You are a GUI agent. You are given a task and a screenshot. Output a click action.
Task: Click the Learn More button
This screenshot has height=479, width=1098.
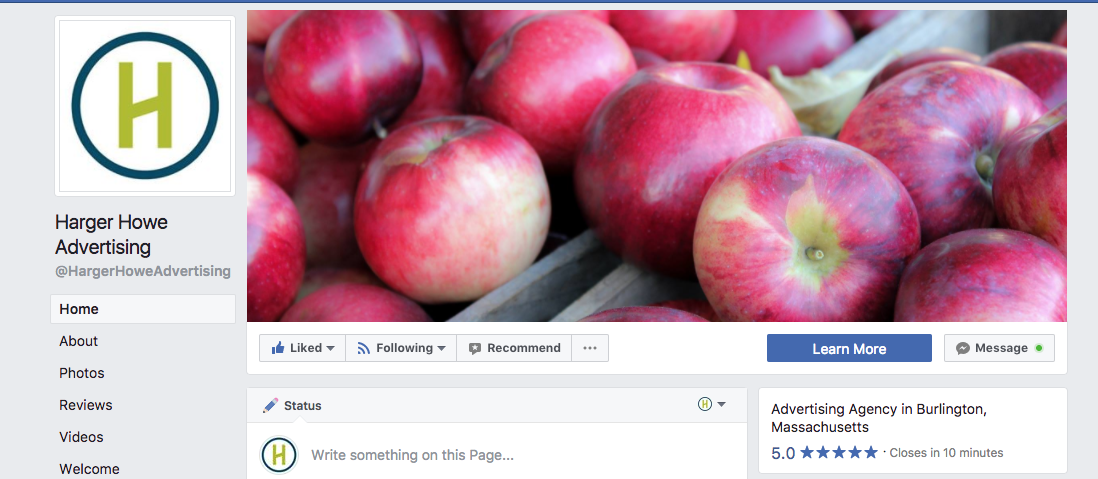[849, 348]
